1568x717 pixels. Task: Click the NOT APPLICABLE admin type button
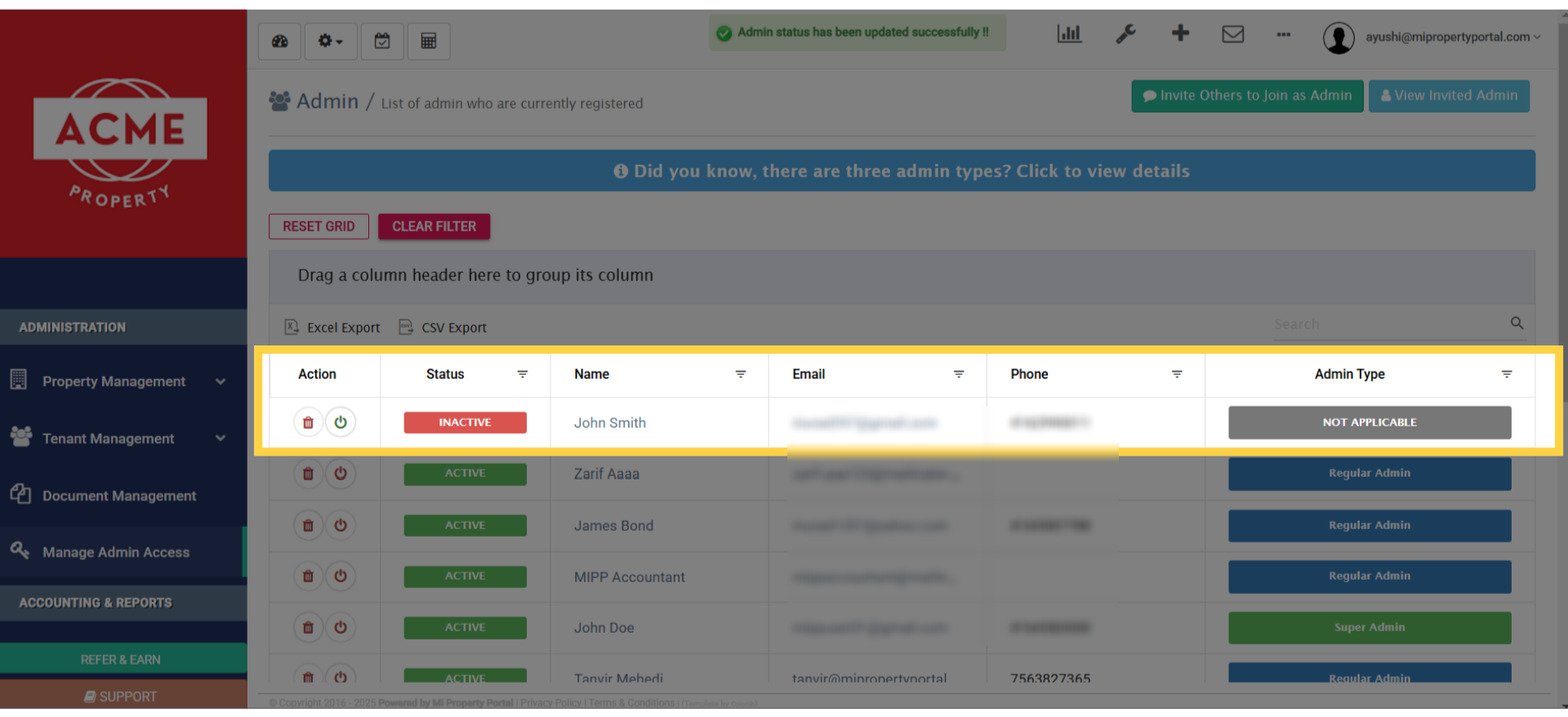pyautogui.click(x=1370, y=422)
